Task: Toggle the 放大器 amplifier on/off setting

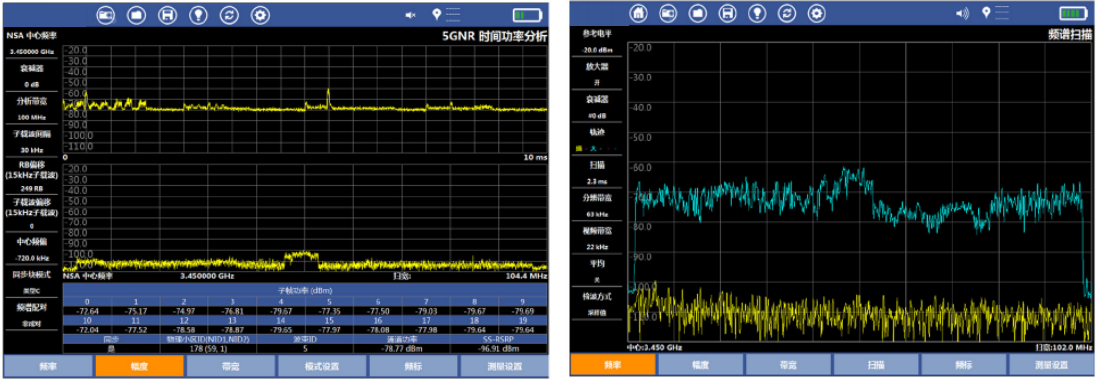Action: (x=597, y=74)
